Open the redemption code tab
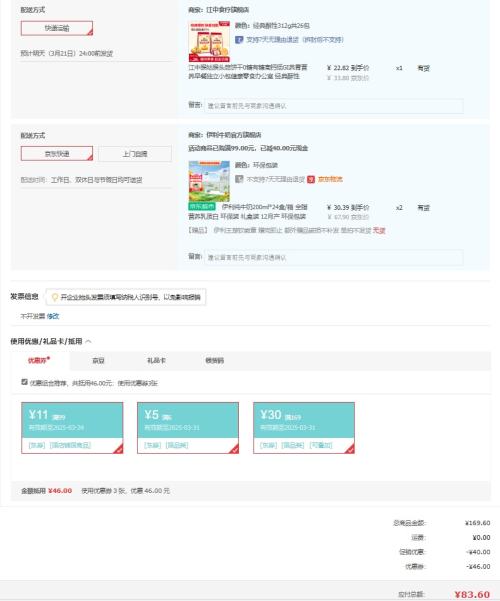This screenshot has height=601, width=500. [x=215, y=361]
